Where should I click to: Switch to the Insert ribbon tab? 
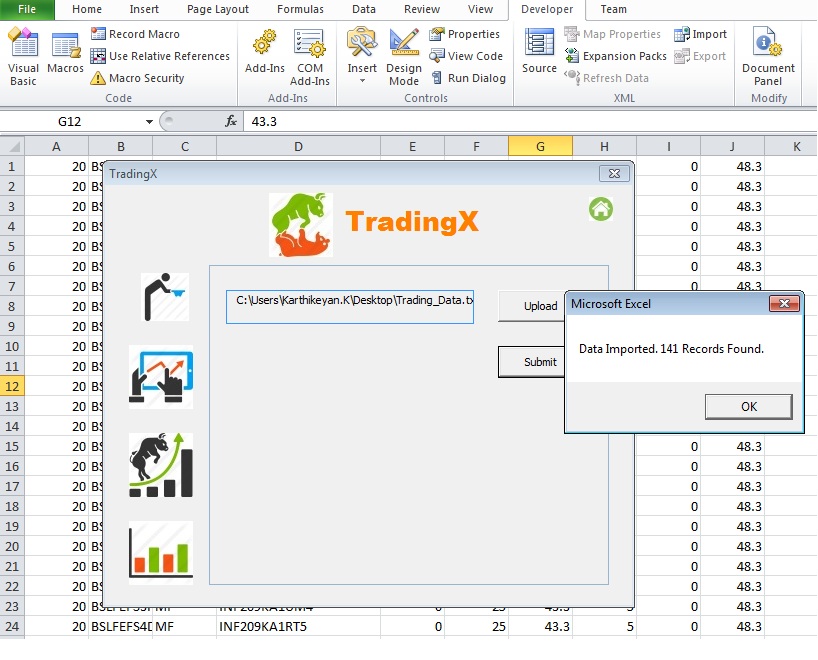click(144, 9)
